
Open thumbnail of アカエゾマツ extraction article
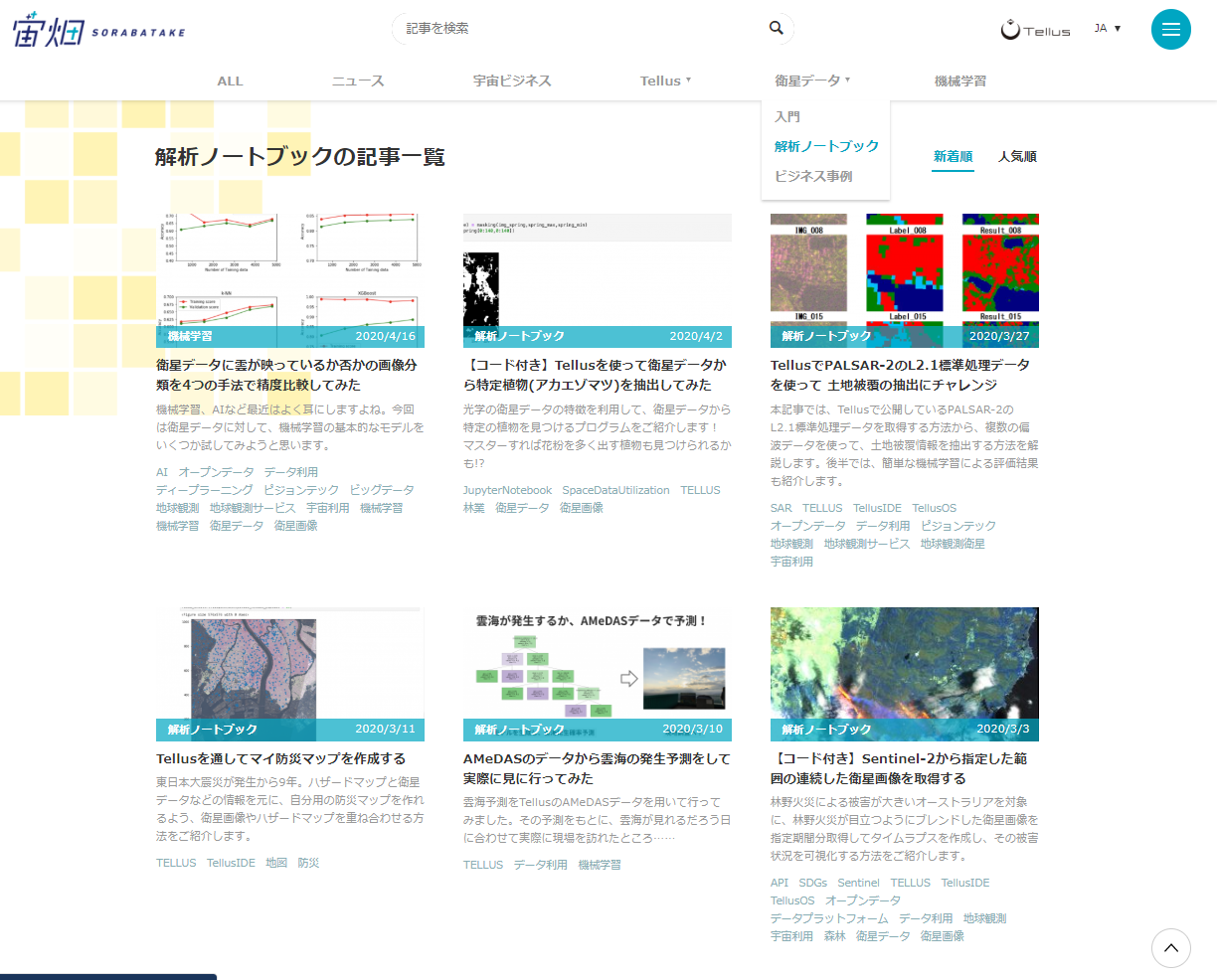[x=598, y=280]
